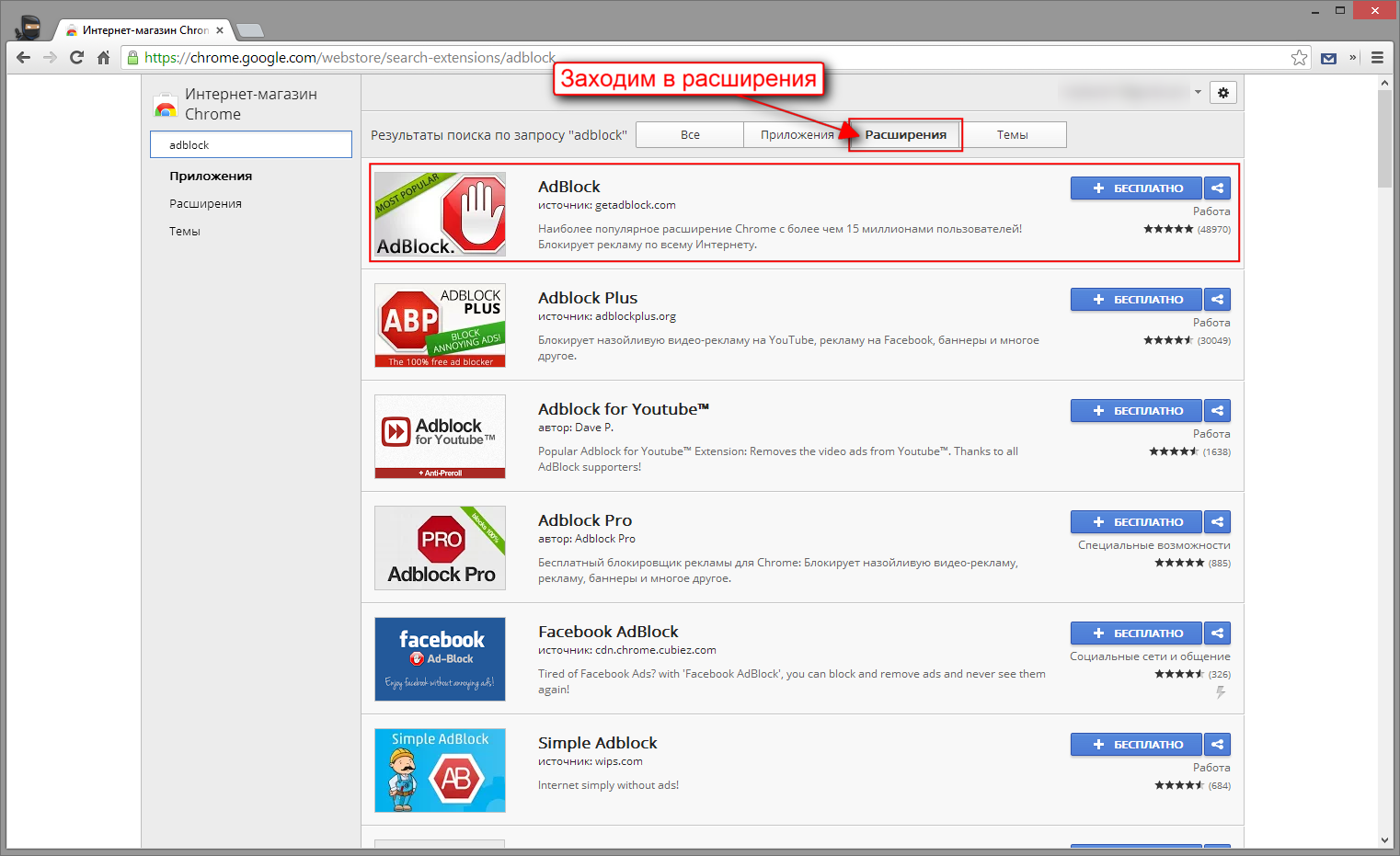Open the Adblock Plus ABP thumbnail
Viewport: 1400px width, 856px height.
(440, 325)
